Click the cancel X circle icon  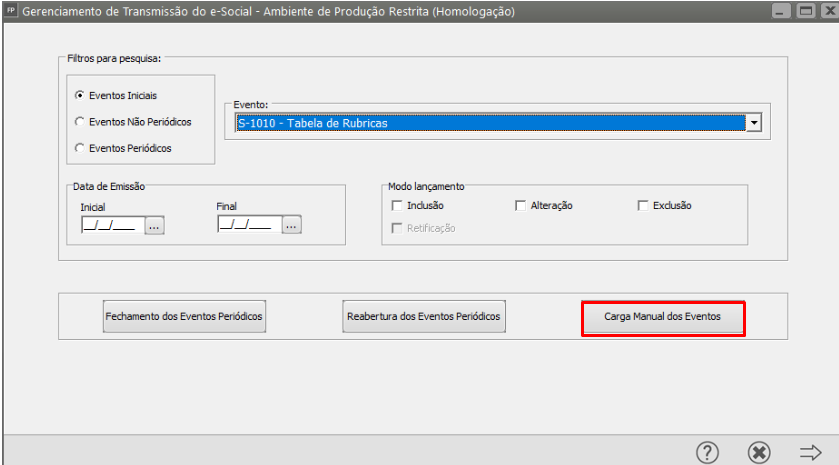point(759,452)
